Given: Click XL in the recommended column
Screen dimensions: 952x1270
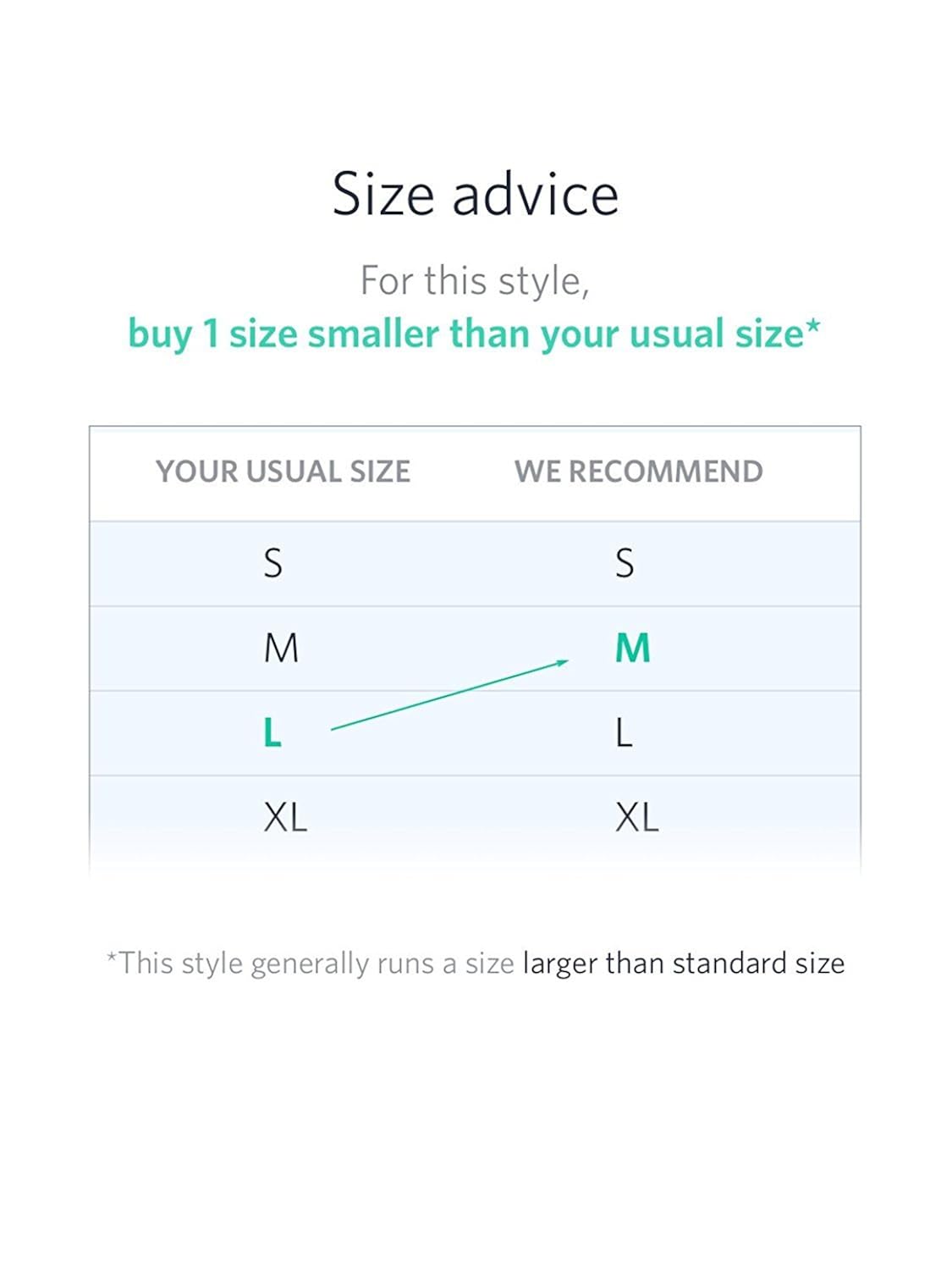Looking at the screenshot, I should point(636,818).
